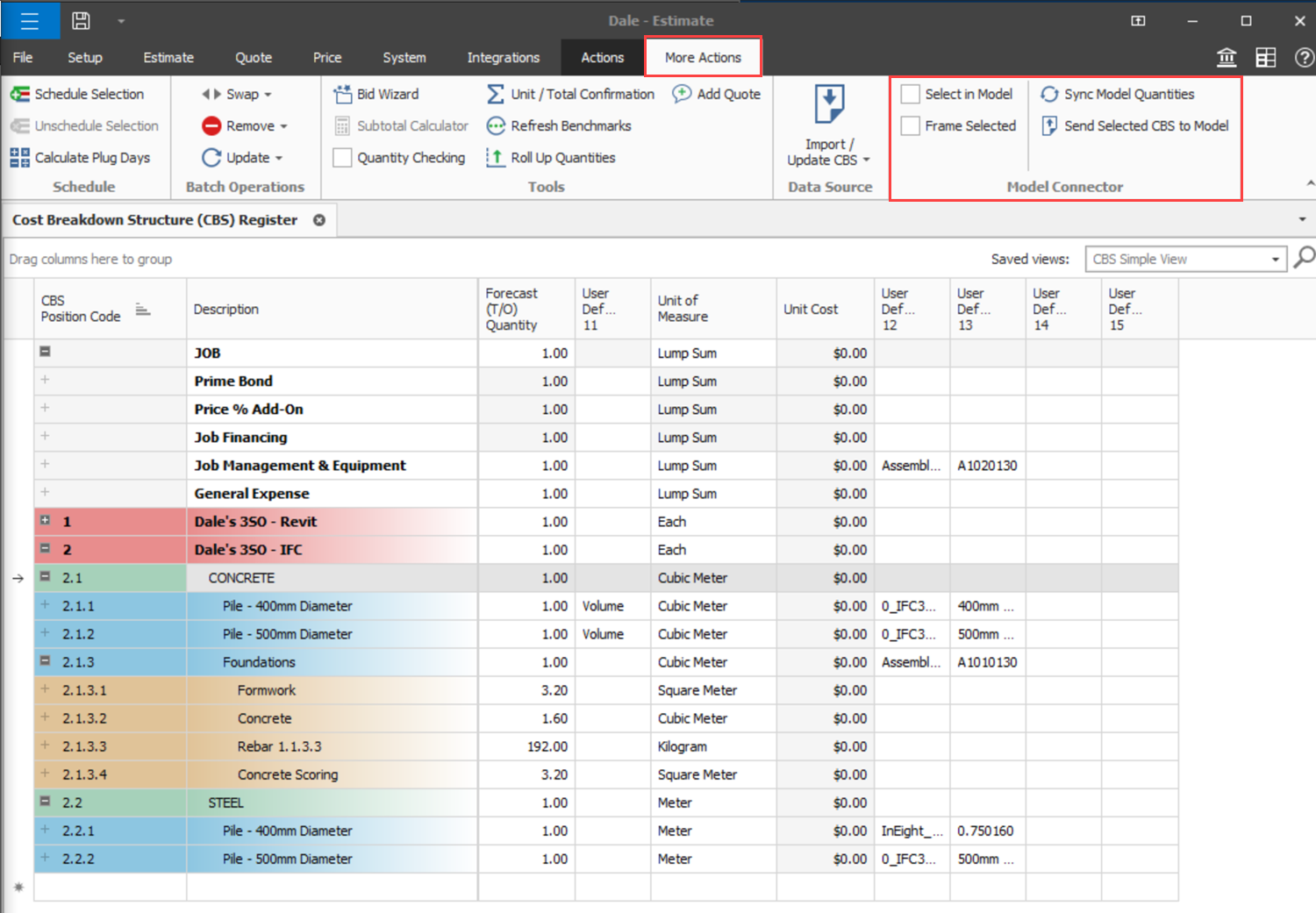1316x913 pixels.
Task: Close the CBS Register tab
Action: coord(319,220)
